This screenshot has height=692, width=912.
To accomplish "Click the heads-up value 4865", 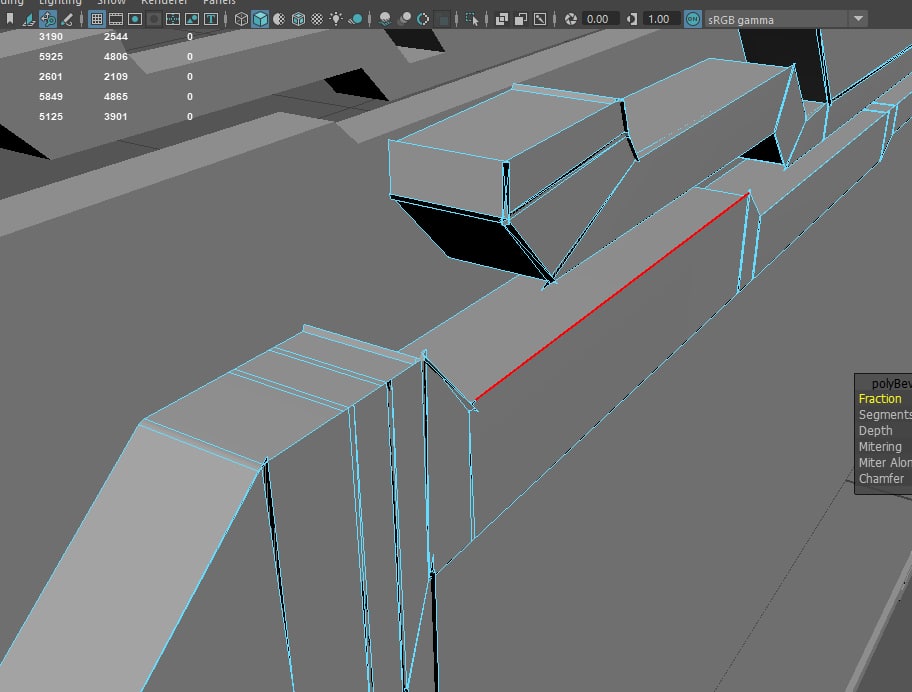I will pyautogui.click(x=116, y=97).
